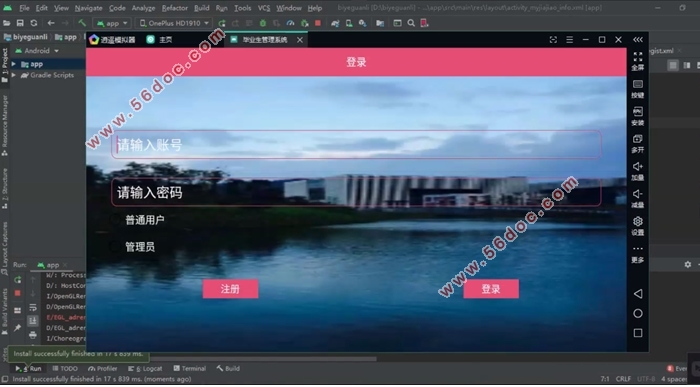Open the File menu

click(24, 8)
